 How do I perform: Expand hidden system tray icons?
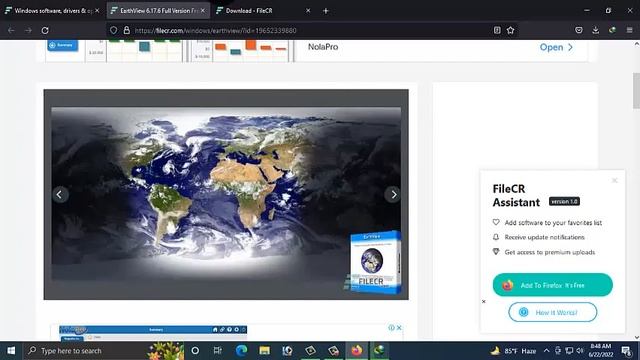547,351
